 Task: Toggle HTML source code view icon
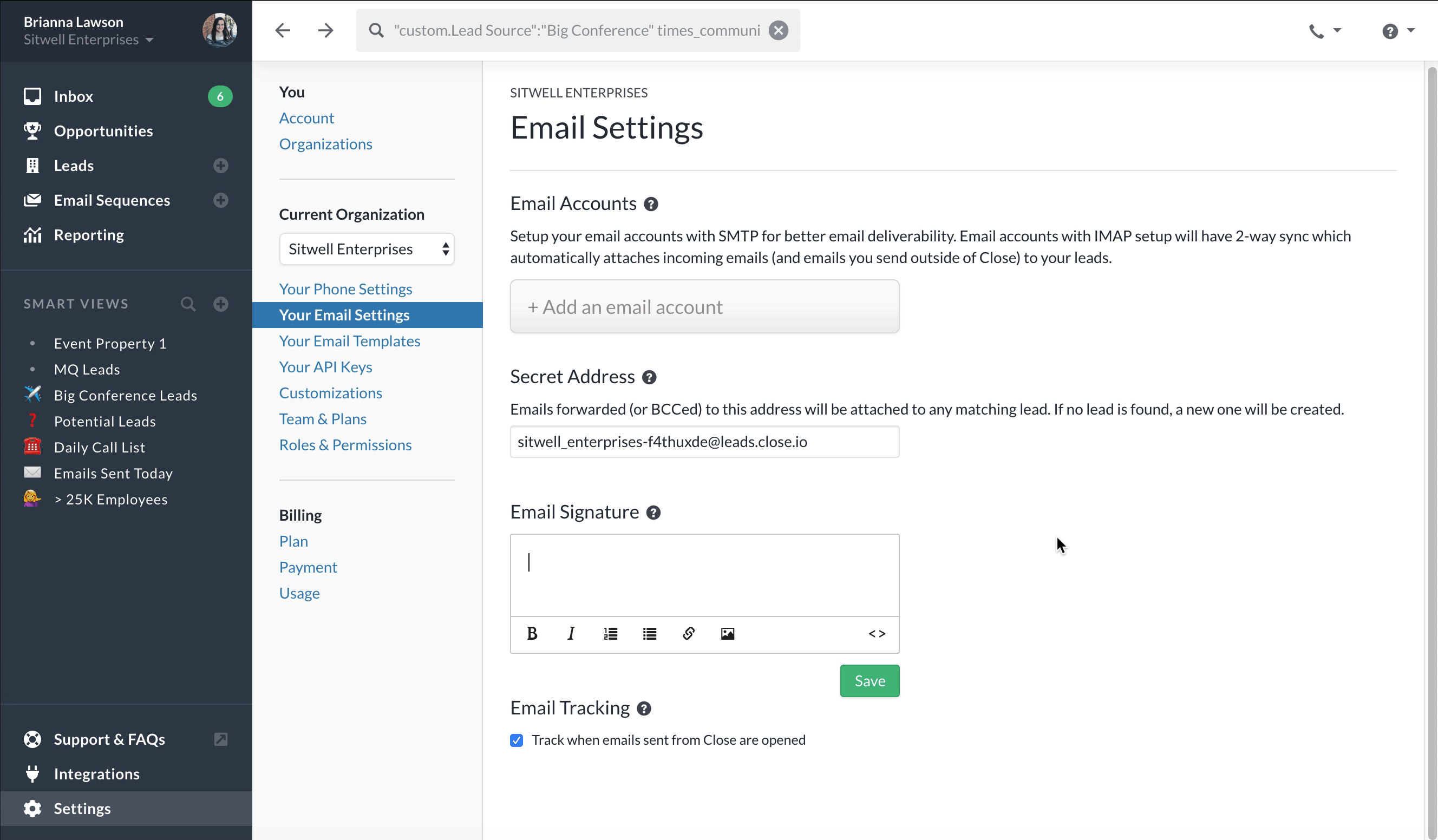point(877,634)
